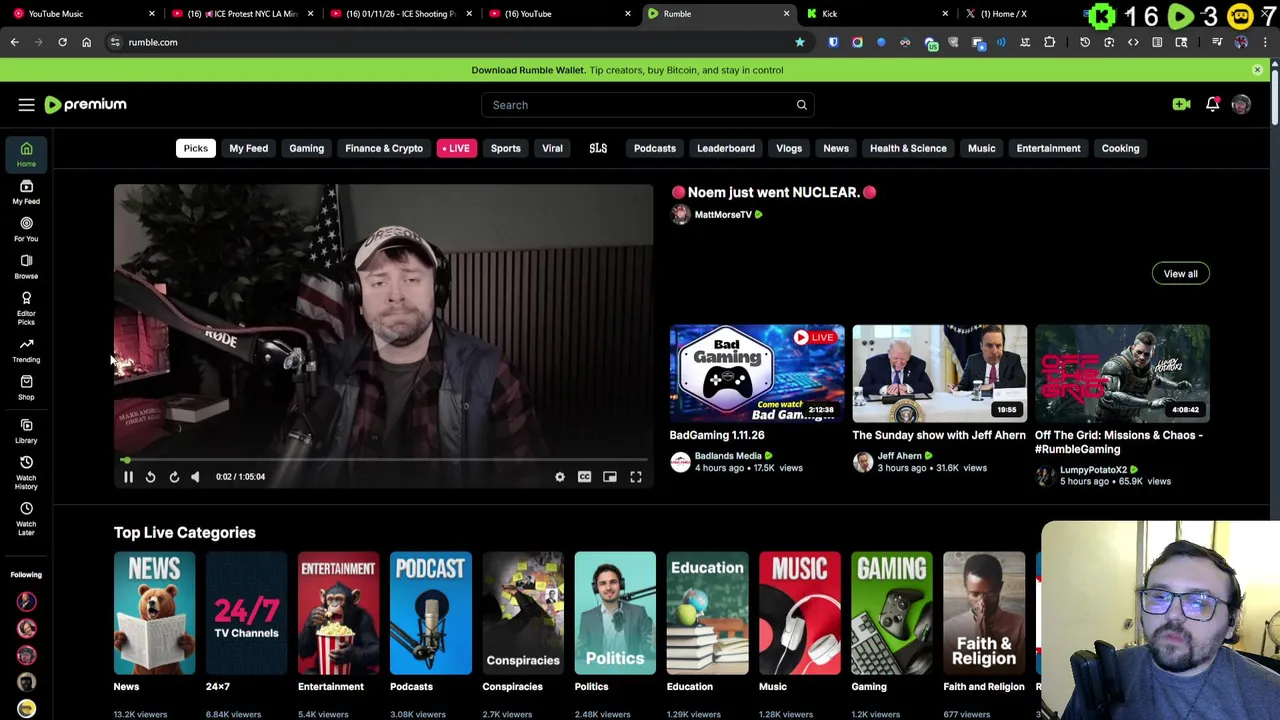This screenshot has height=720, width=1280.
Task: Select the Viral tab
Action: point(552,148)
